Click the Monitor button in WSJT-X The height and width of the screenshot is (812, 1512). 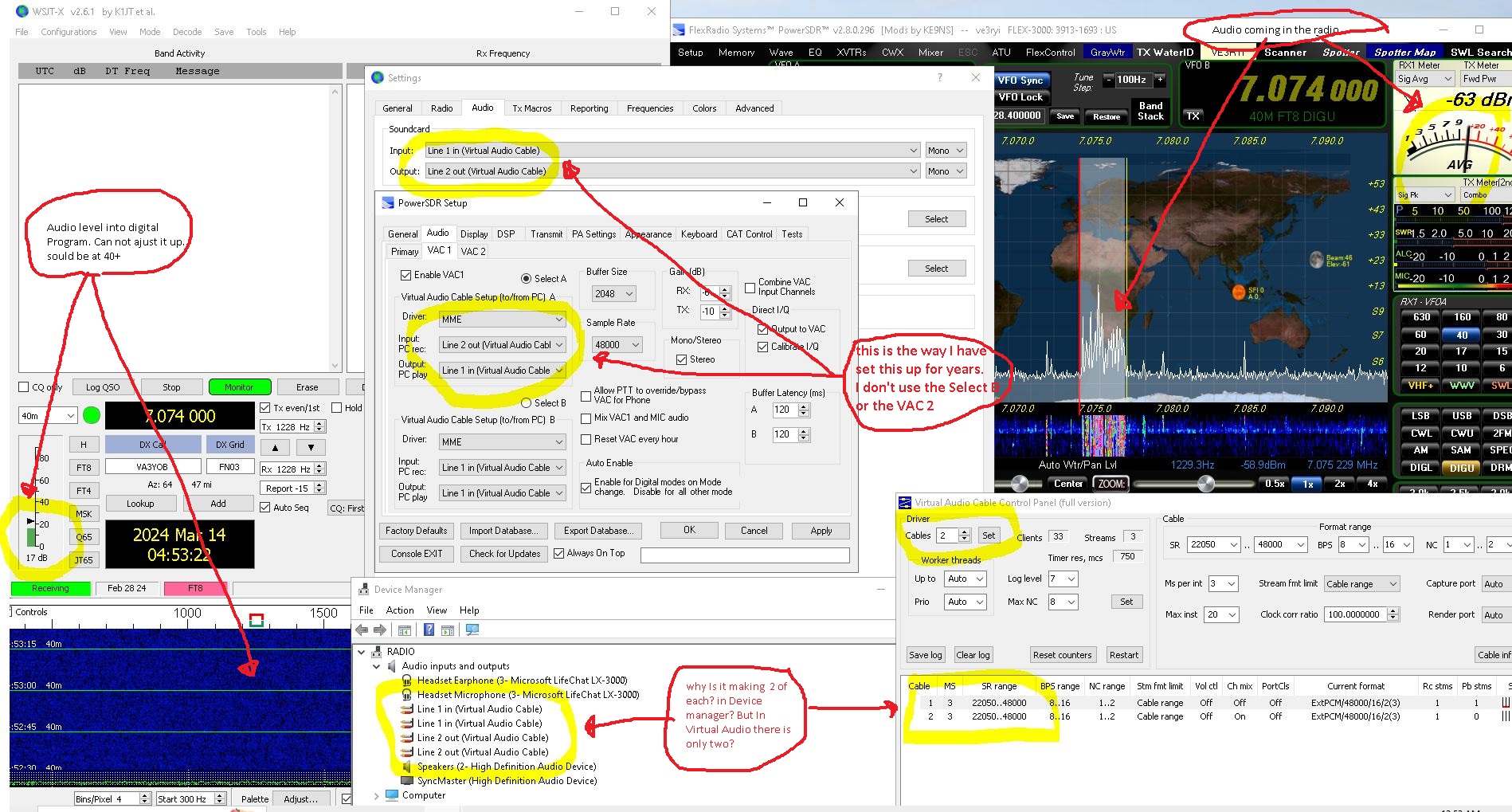[x=240, y=387]
